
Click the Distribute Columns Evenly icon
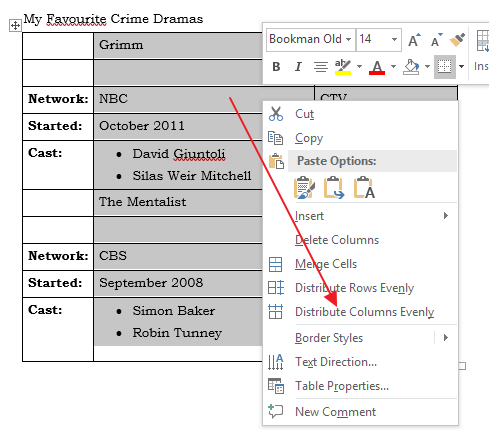pos(276,312)
